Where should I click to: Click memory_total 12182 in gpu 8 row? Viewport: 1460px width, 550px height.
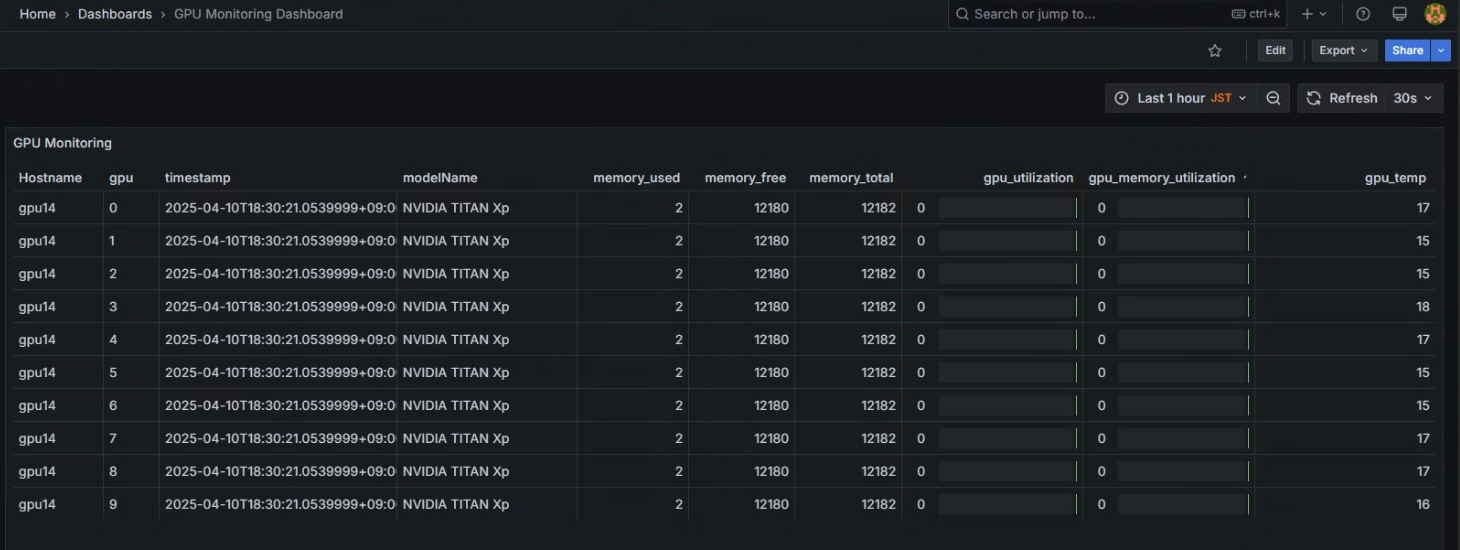878,472
